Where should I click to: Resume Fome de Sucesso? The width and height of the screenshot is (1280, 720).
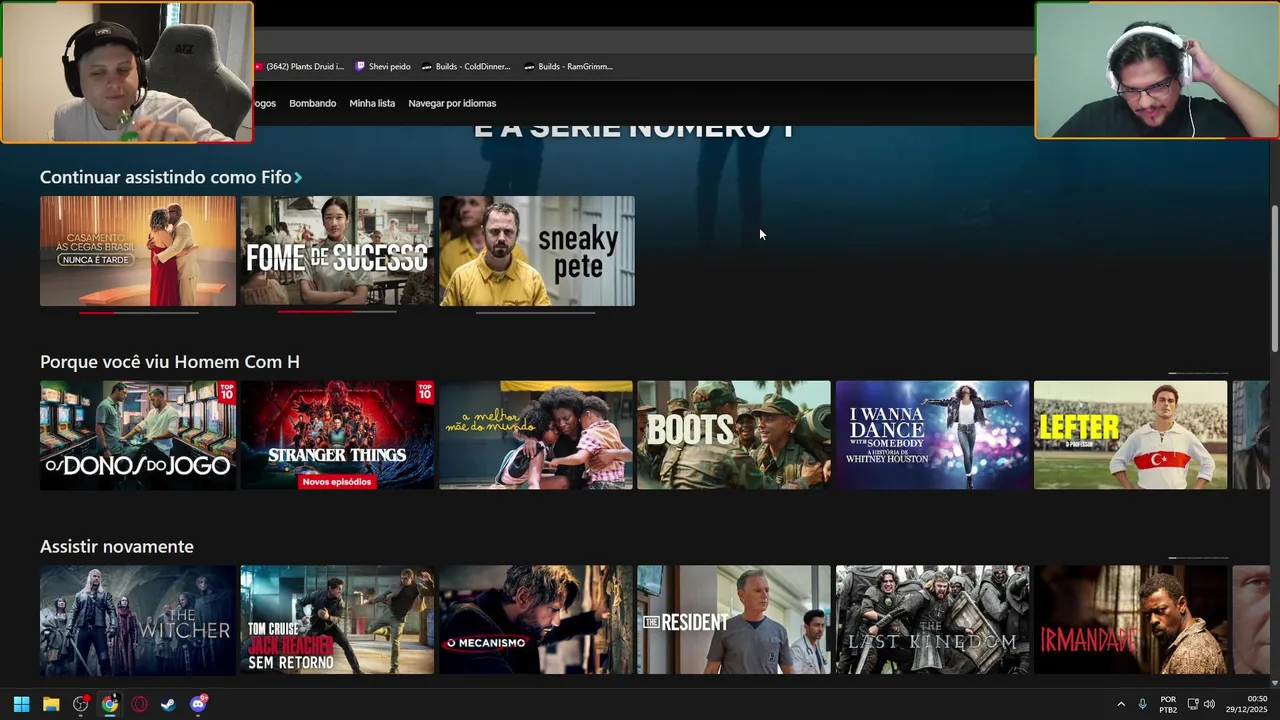tap(337, 251)
